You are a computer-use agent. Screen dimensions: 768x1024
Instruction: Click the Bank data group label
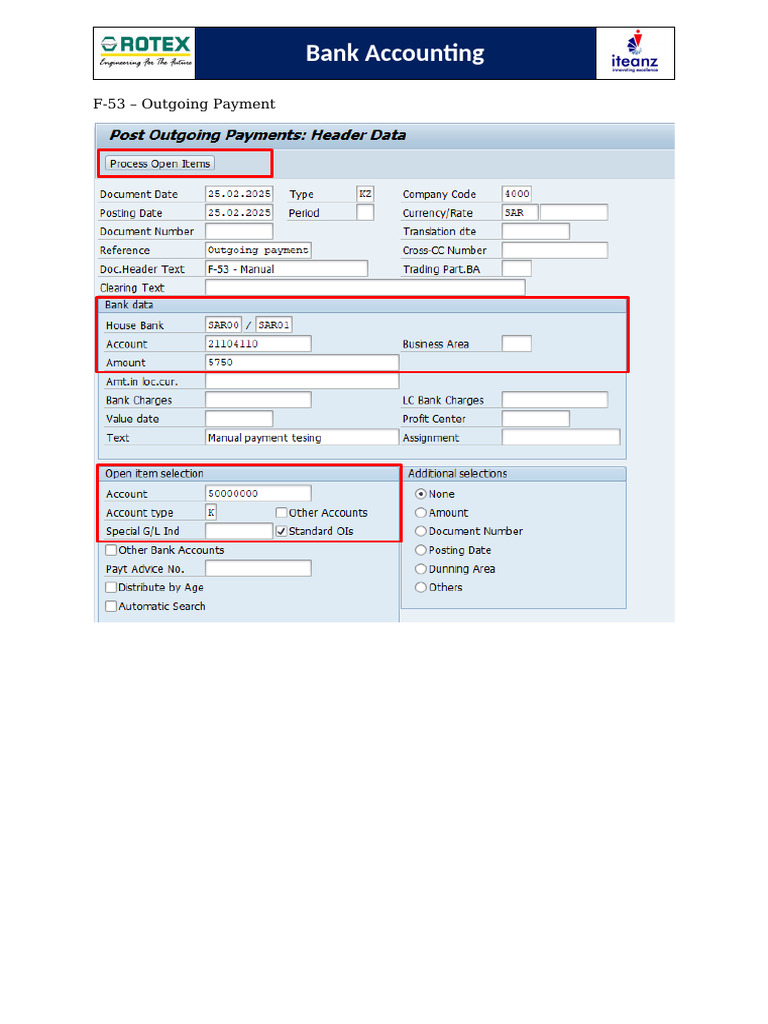click(129, 305)
